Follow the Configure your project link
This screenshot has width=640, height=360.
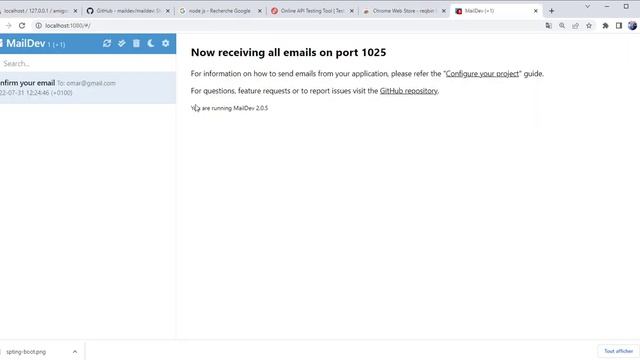pyautogui.click(x=482, y=74)
